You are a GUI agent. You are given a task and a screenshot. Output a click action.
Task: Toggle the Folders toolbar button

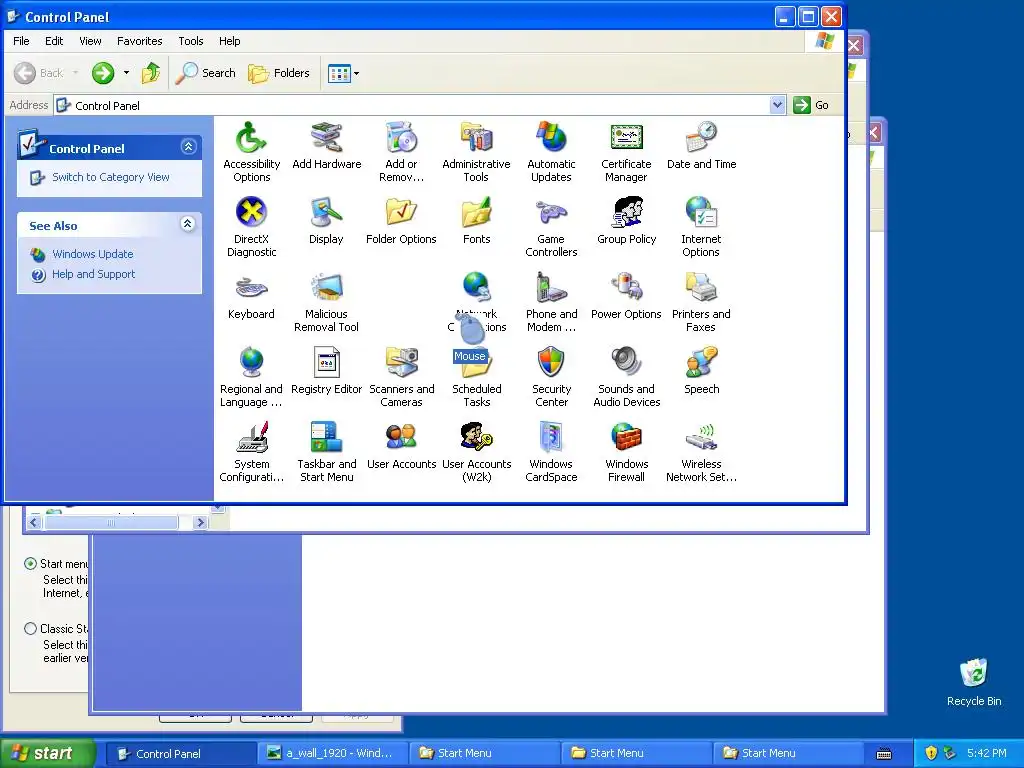(279, 73)
